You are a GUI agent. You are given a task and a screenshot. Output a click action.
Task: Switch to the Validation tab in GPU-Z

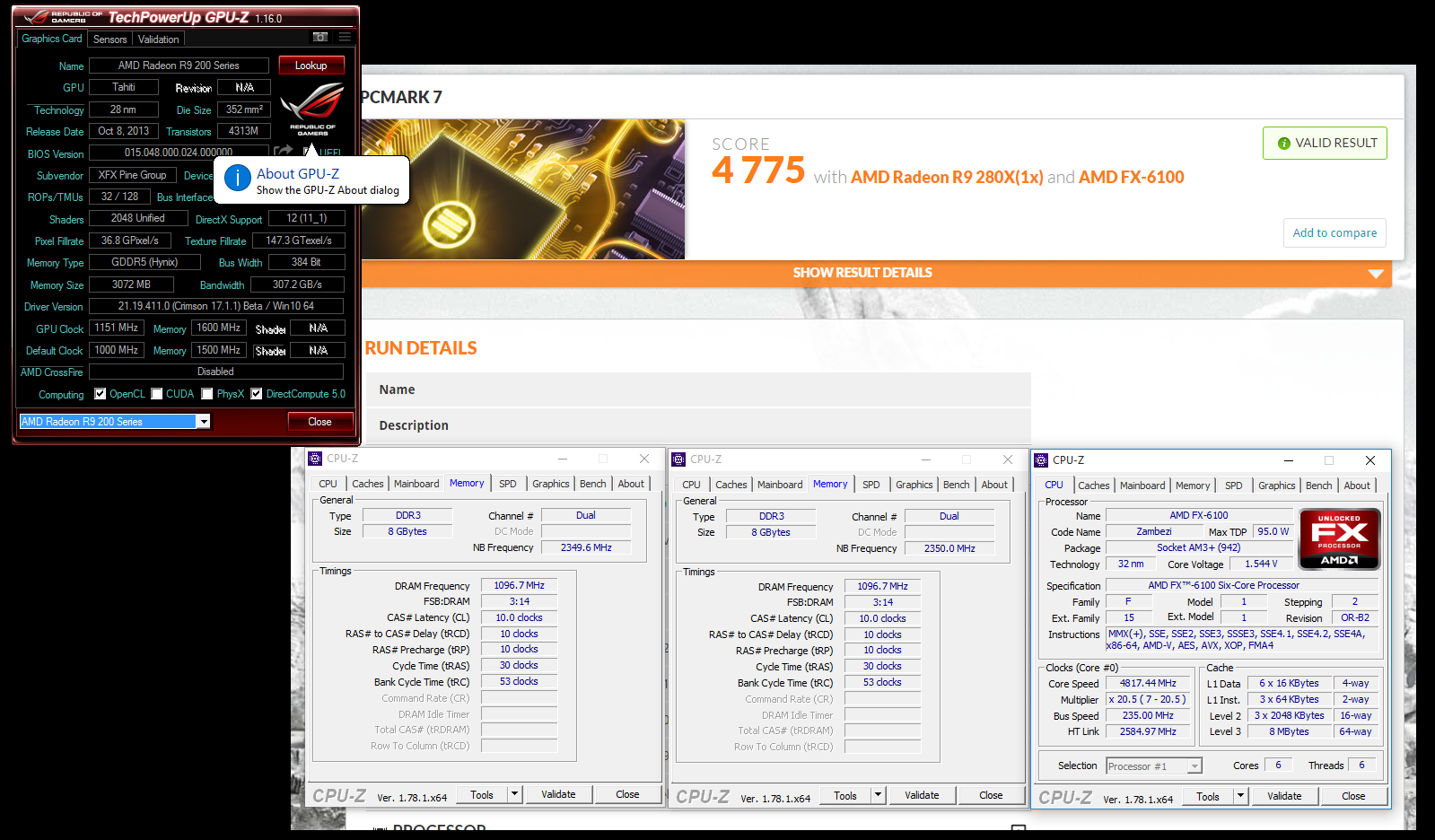(158, 39)
